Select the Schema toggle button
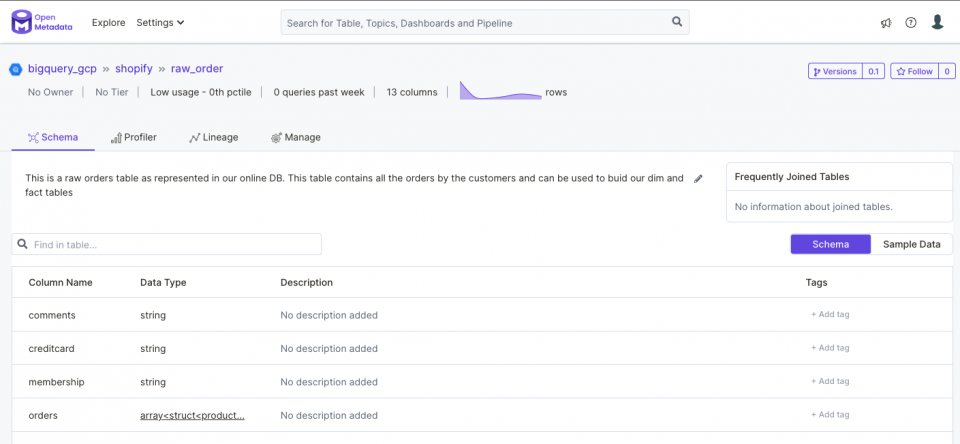 pos(830,244)
